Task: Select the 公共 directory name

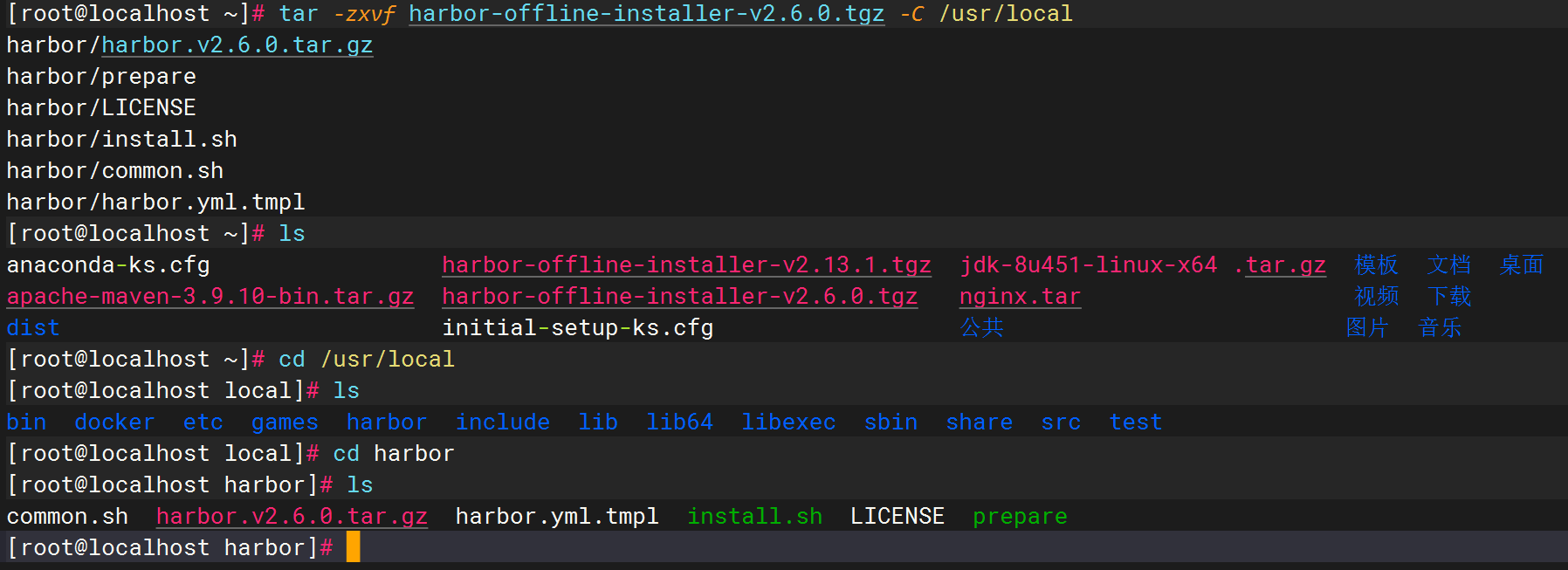Action: tap(982, 327)
